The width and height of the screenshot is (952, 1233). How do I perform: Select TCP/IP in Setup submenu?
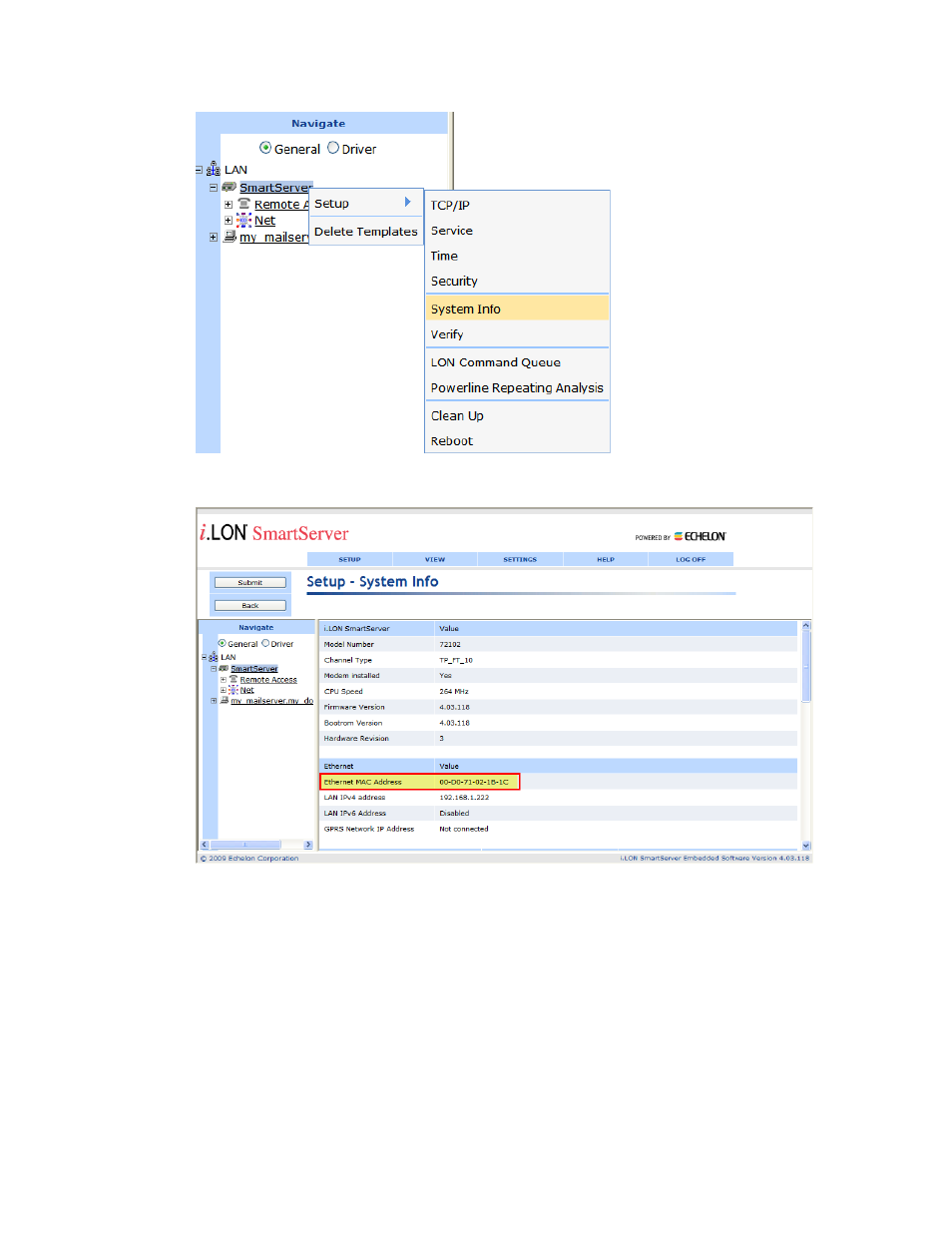517,205
